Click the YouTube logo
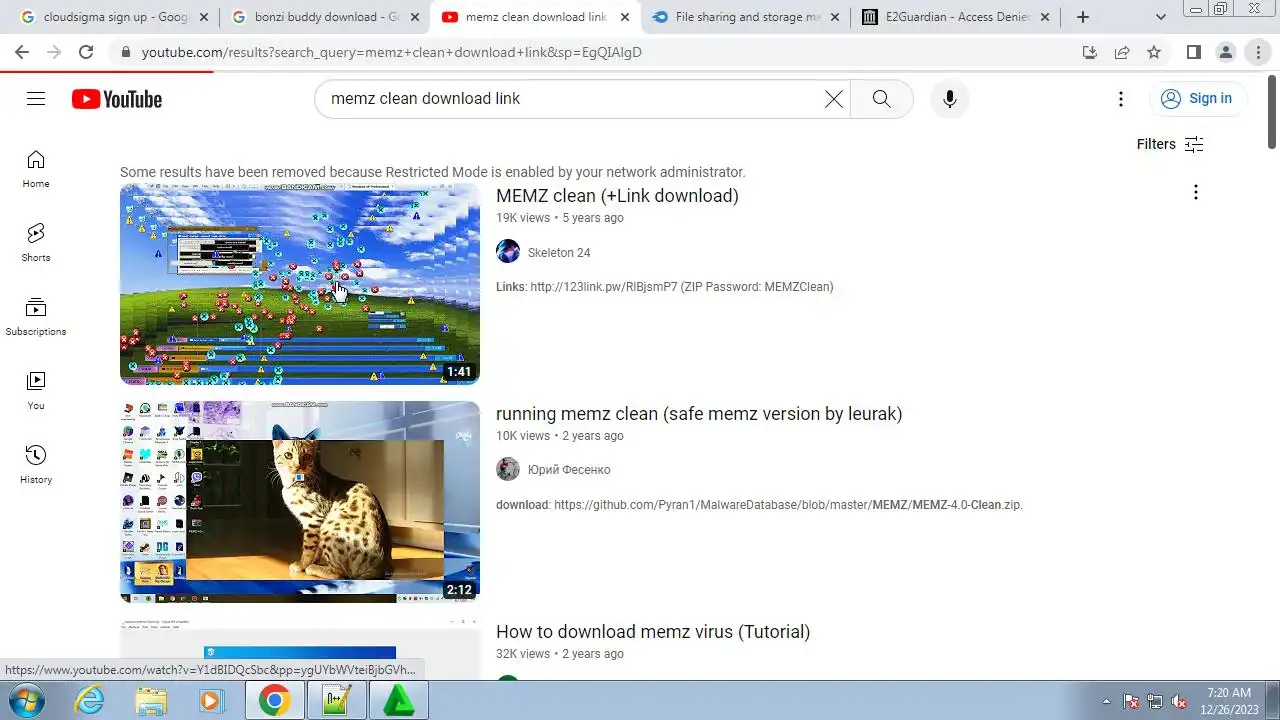Screen dimensions: 1280x720 click(x=116, y=99)
